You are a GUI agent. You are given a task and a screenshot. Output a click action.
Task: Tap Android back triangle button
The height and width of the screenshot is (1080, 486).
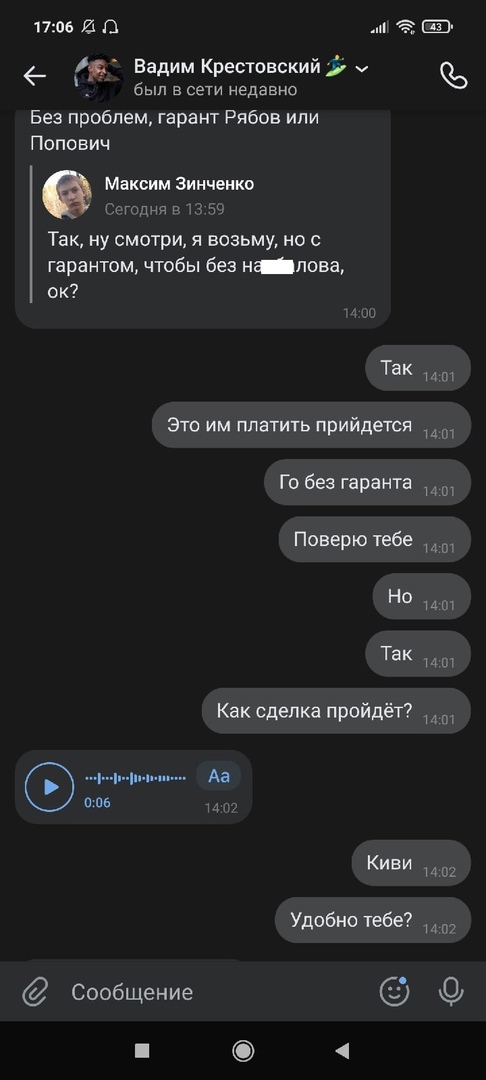point(342,1050)
